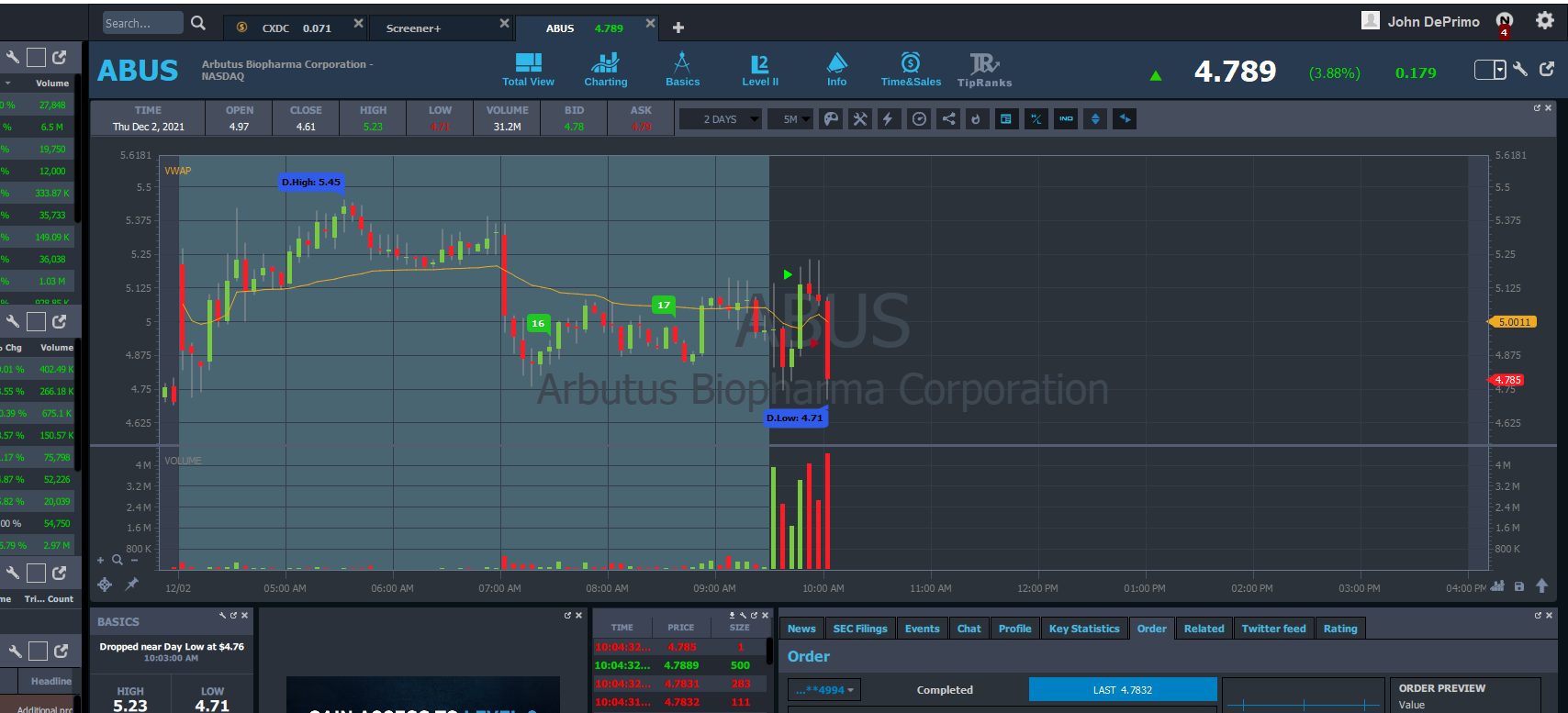Viewport: 1568px width, 713px height.
Task: Click in the Search input field
Action: [142, 23]
